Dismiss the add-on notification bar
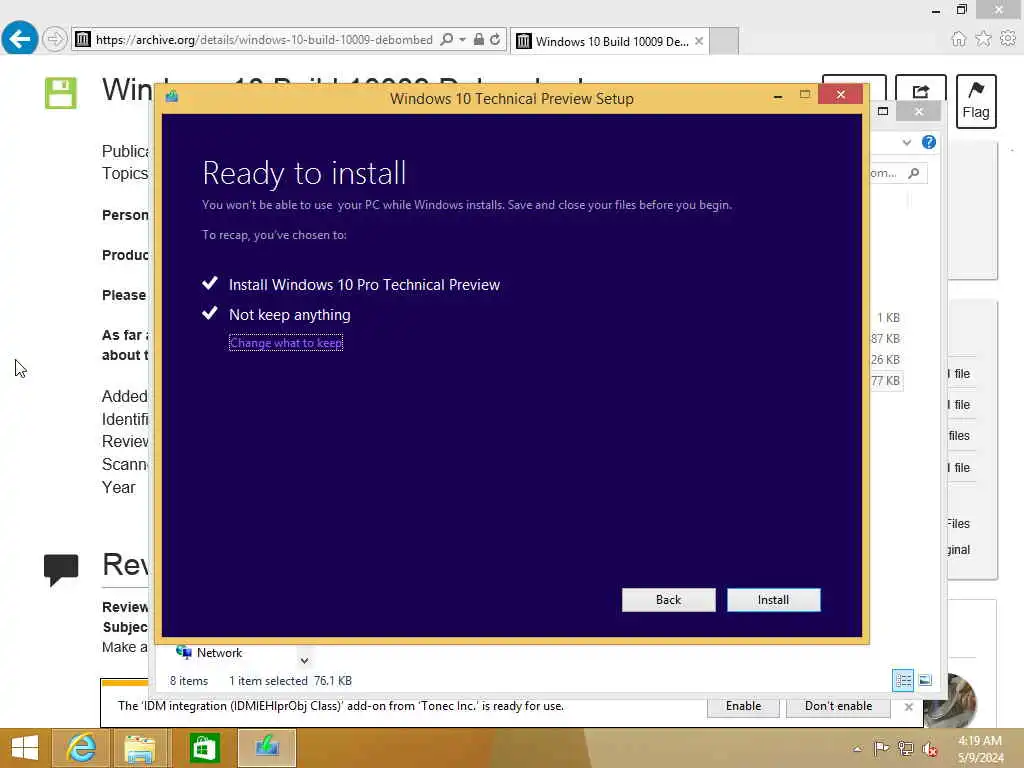The image size is (1024, 768). [x=908, y=707]
